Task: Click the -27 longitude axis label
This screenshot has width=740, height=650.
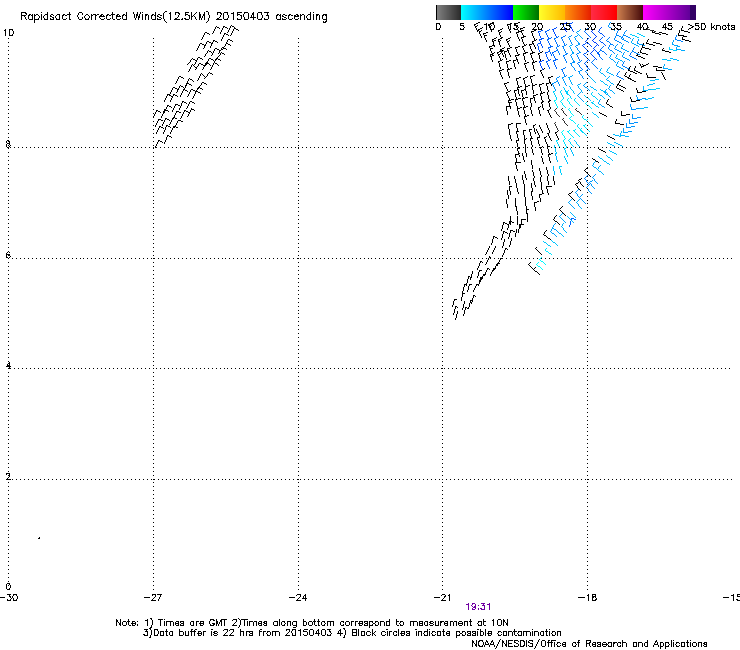Action: 153,598
